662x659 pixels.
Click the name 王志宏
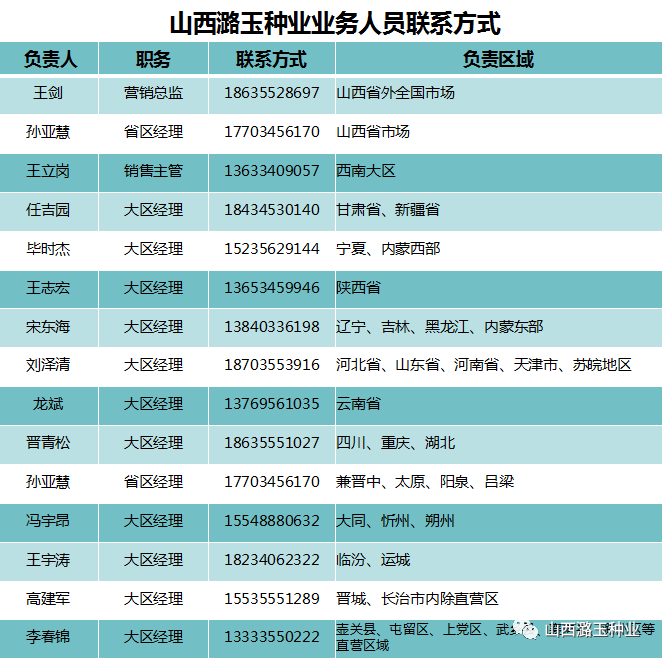(x=48, y=287)
